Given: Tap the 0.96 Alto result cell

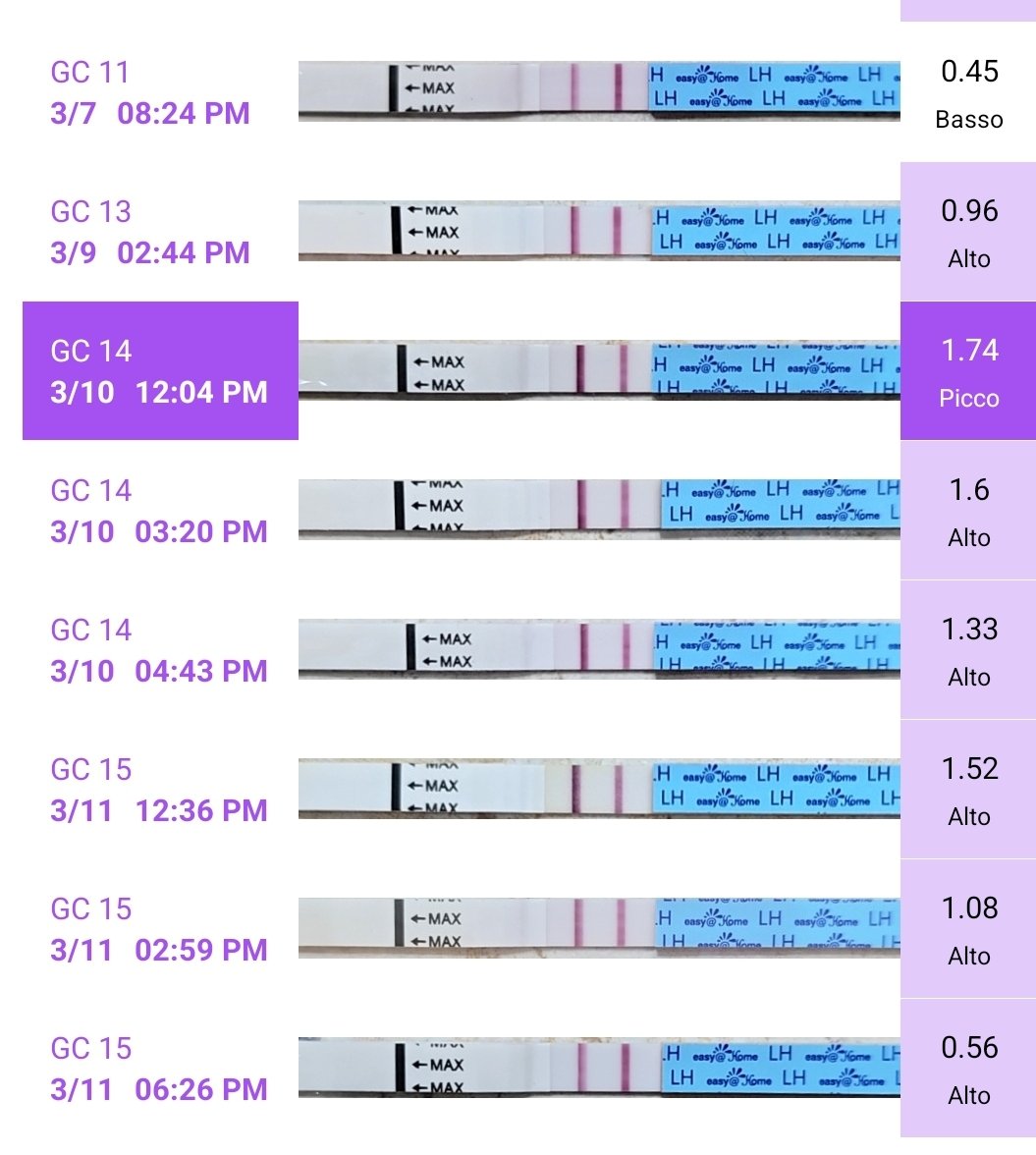Looking at the screenshot, I should (x=968, y=232).
